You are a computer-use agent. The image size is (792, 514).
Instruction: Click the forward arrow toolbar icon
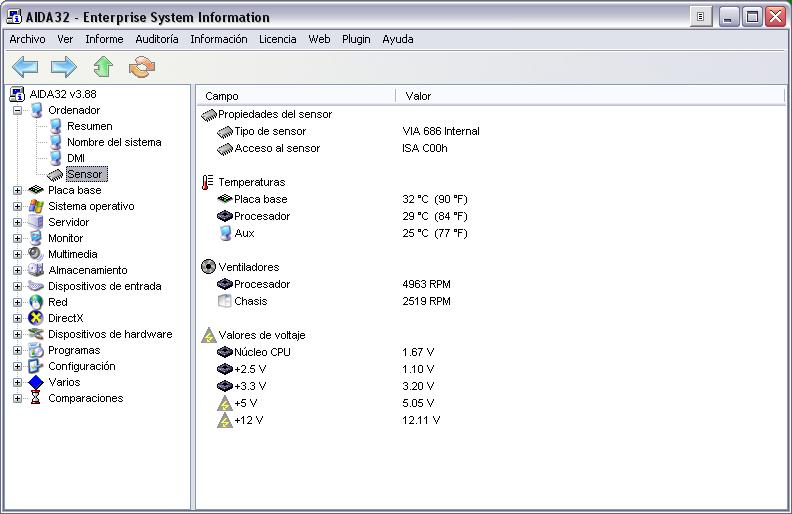(64, 67)
